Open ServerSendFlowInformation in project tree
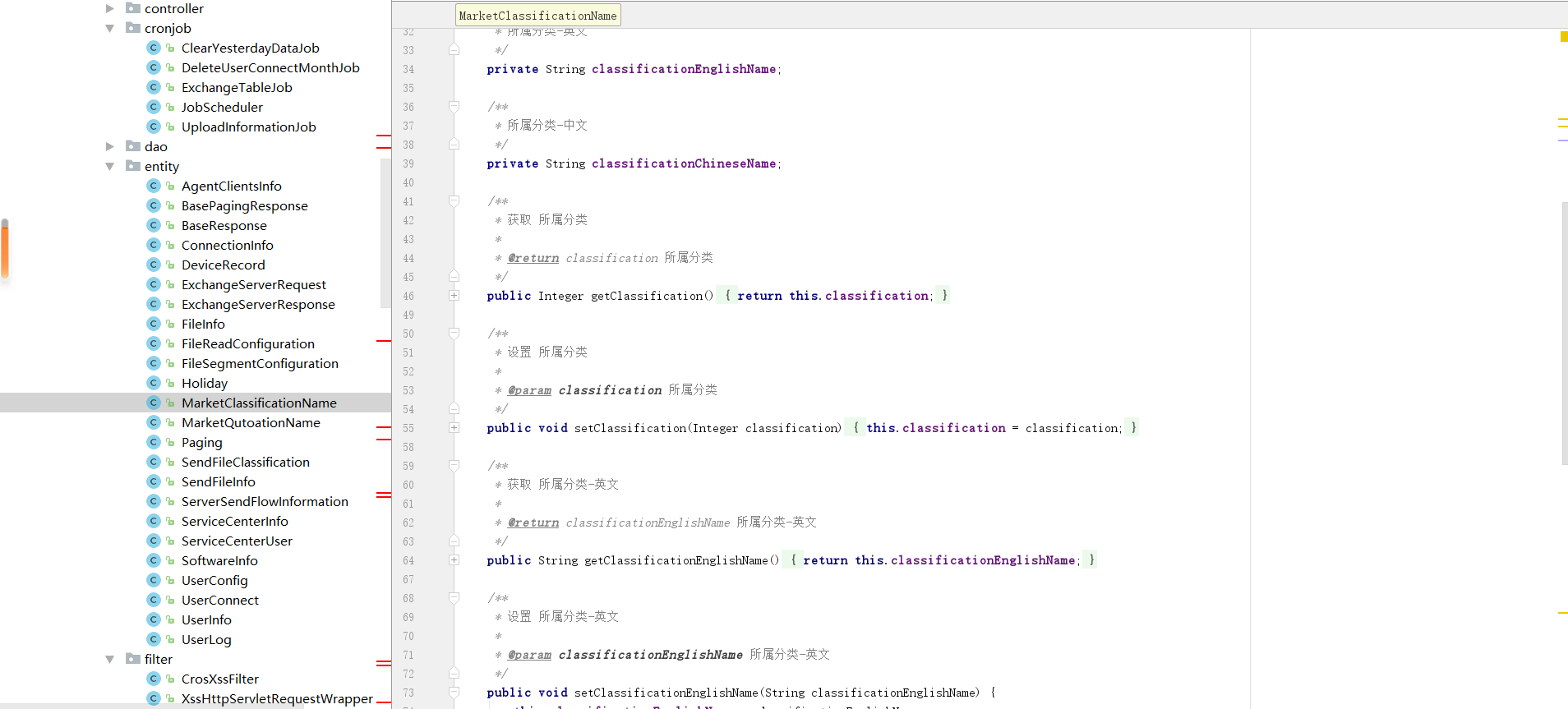Screen dimensions: 1568x709 click(265, 501)
